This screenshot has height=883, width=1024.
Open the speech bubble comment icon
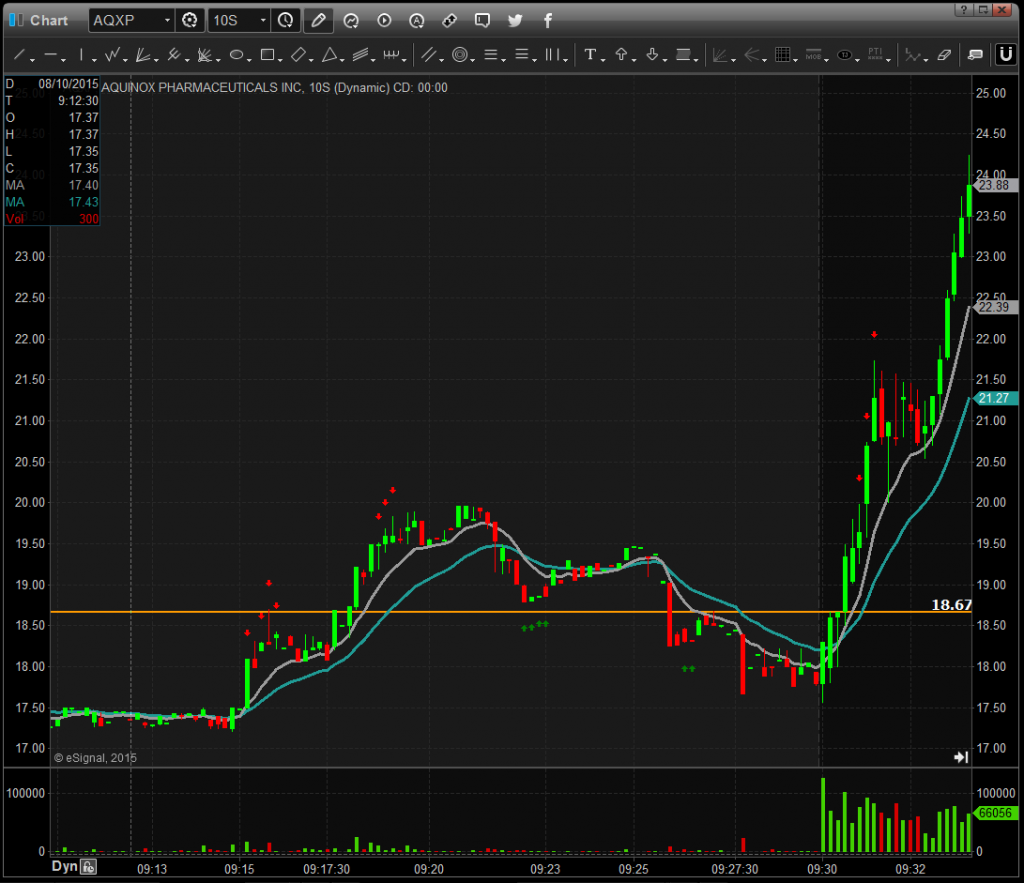click(482, 21)
